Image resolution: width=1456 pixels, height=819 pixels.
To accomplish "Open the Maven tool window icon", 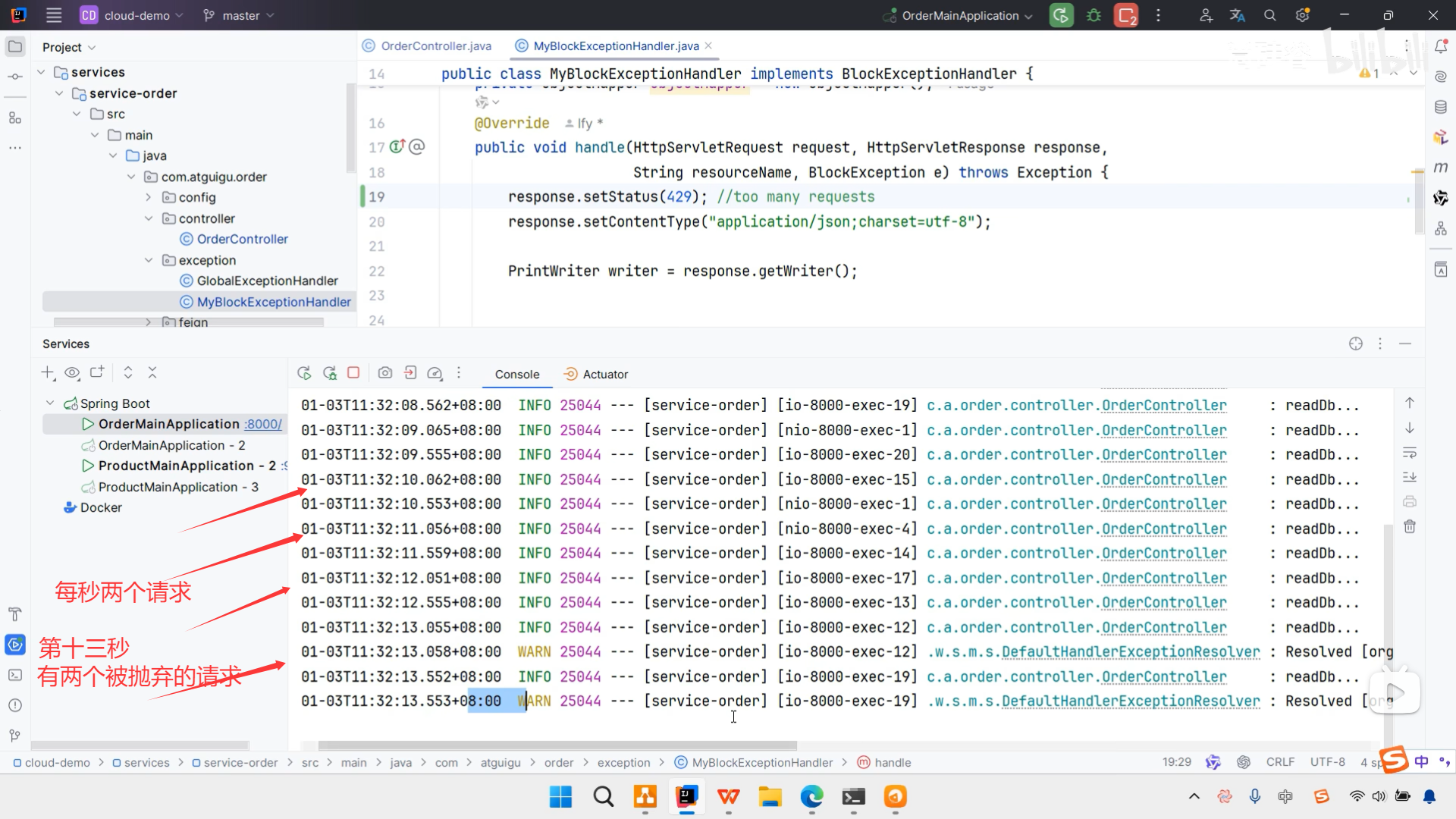I will pos(1441,168).
